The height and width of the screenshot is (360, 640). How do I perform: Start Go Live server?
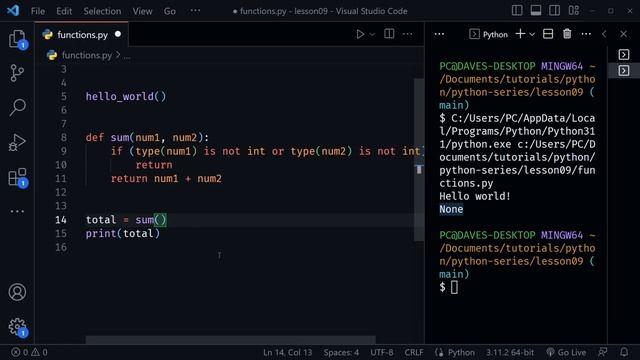coord(566,352)
